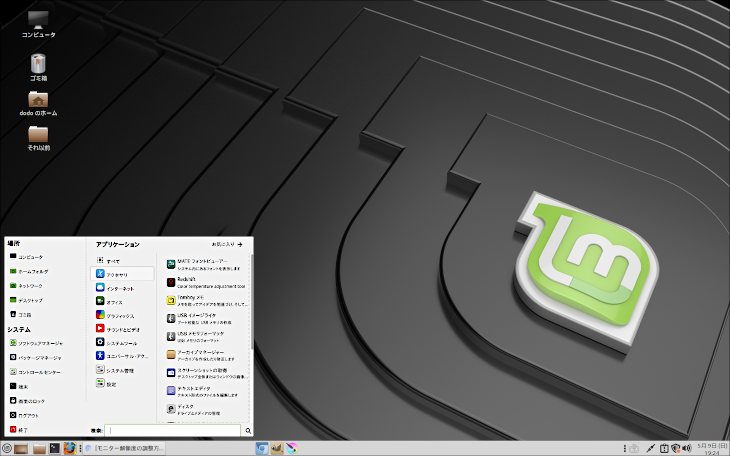The image size is (730, 456).
Task: Open the terminal launcher on the panel
Action: coord(54,449)
